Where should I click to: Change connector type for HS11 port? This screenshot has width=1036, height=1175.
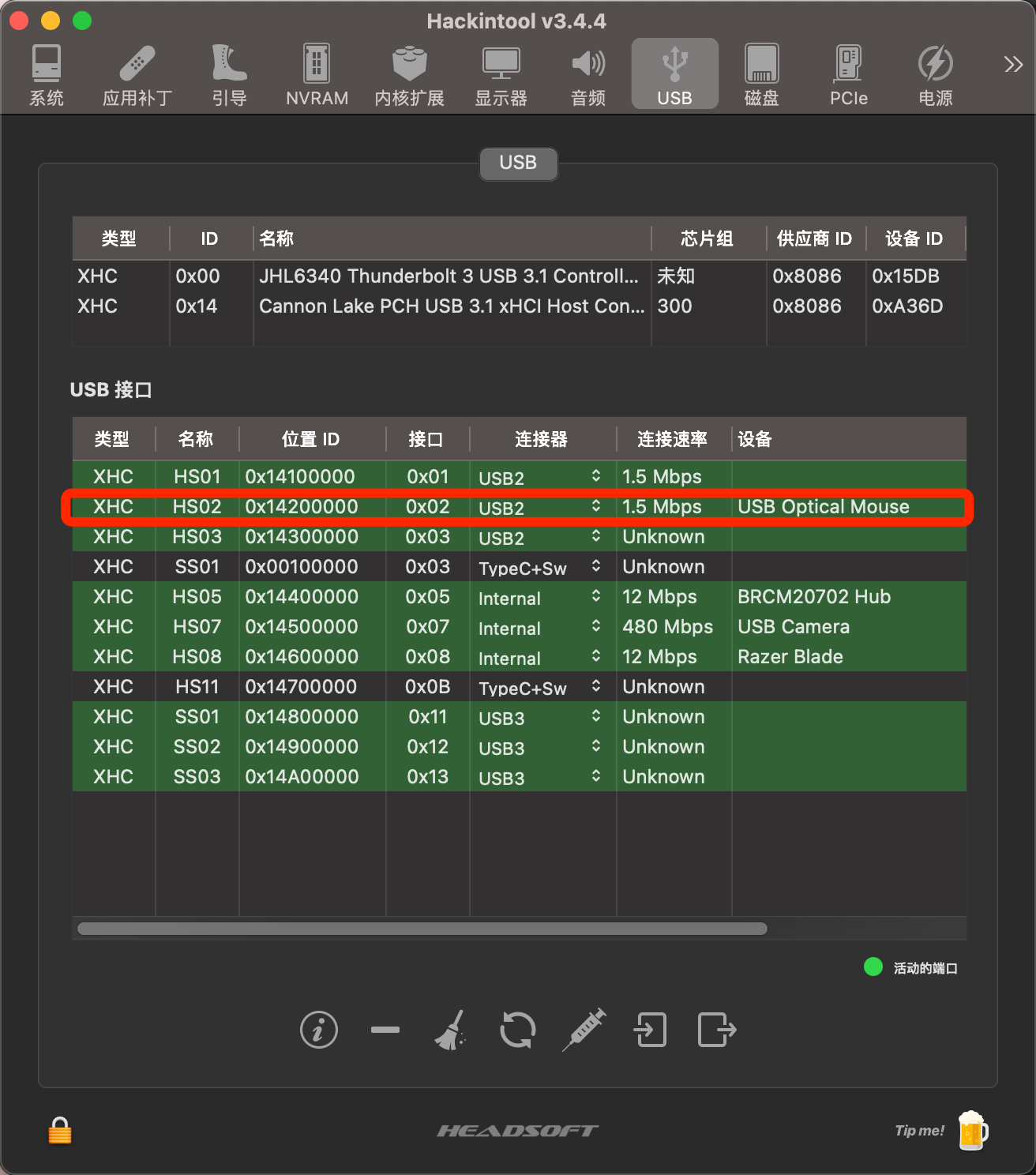(542, 687)
